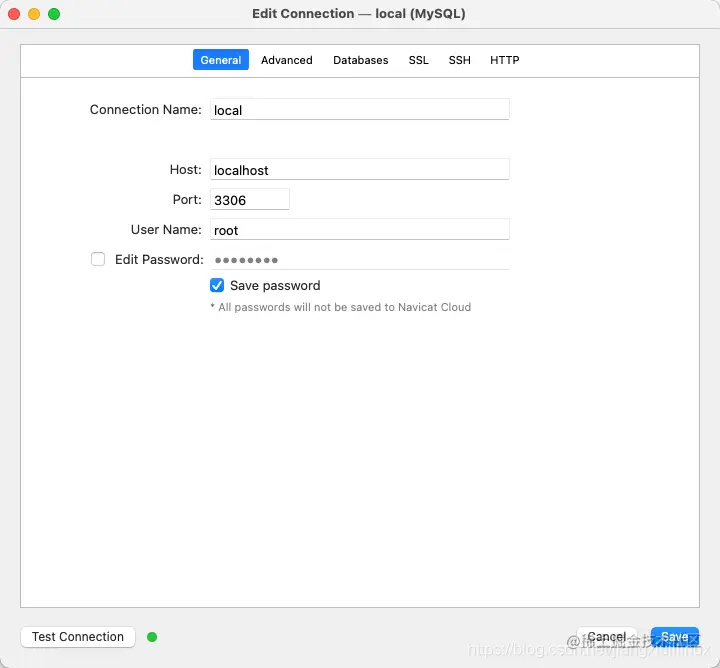Click the Edit Password label
The width and height of the screenshot is (720, 668).
(x=159, y=260)
